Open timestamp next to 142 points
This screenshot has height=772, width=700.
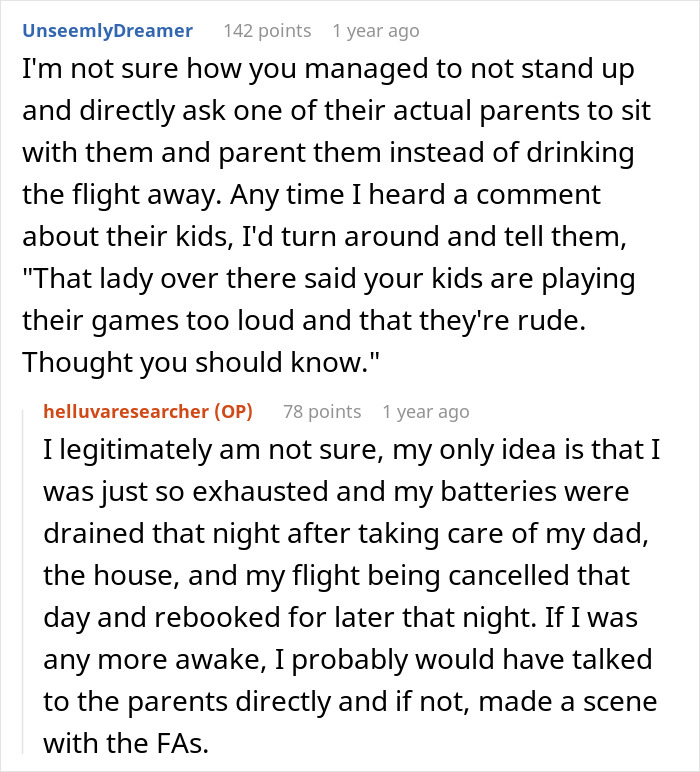pyautogui.click(x=376, y=31)
